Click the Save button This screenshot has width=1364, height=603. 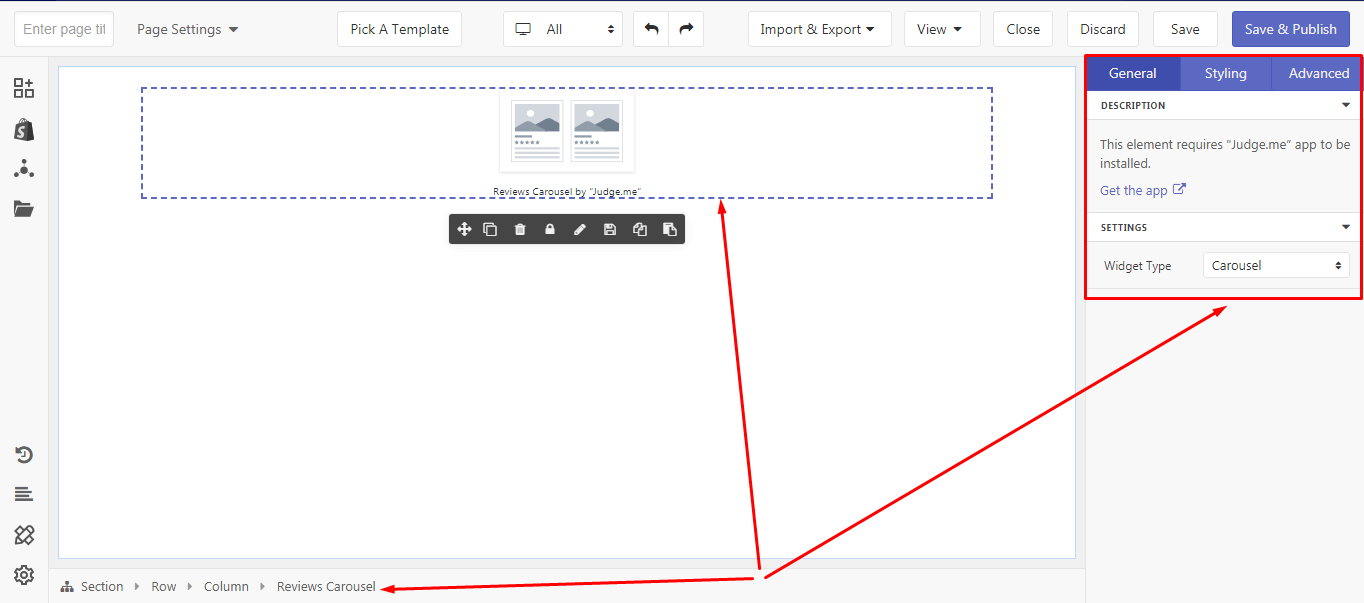1185,29
